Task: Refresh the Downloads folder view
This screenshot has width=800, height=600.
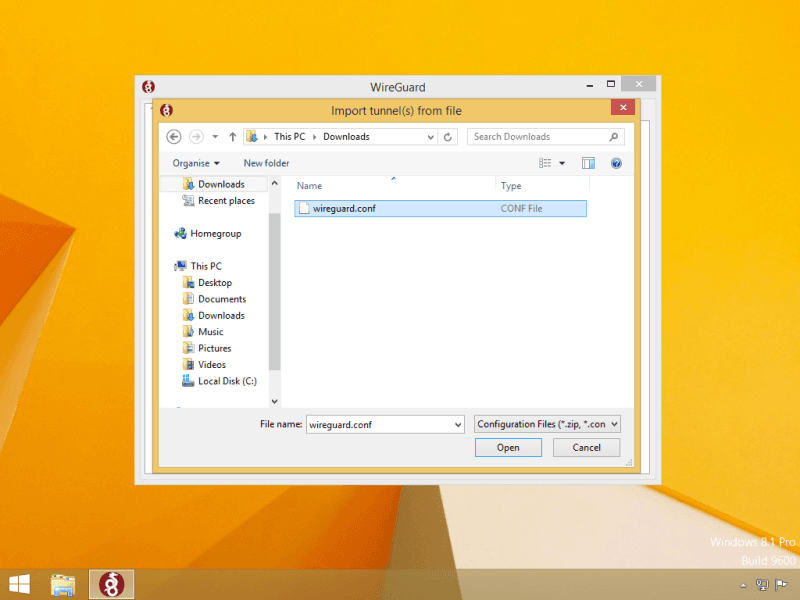Action: tap(449, 137)
